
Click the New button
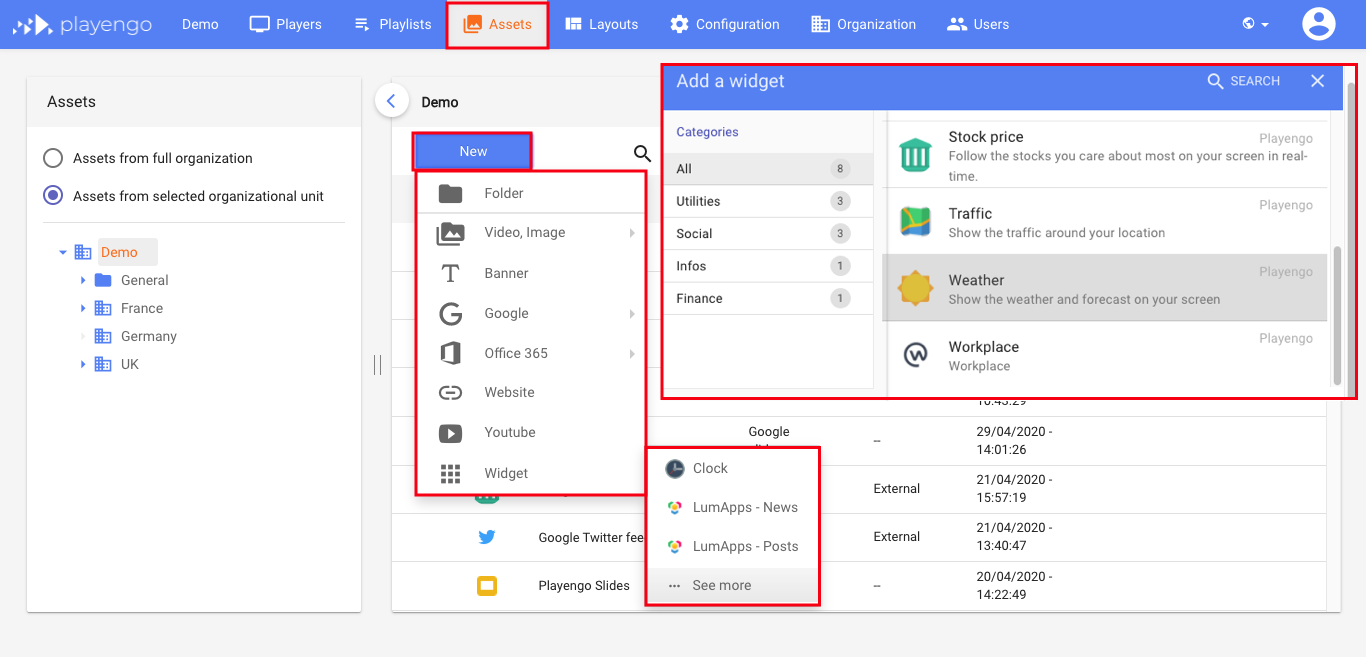[x=473, y=151]
